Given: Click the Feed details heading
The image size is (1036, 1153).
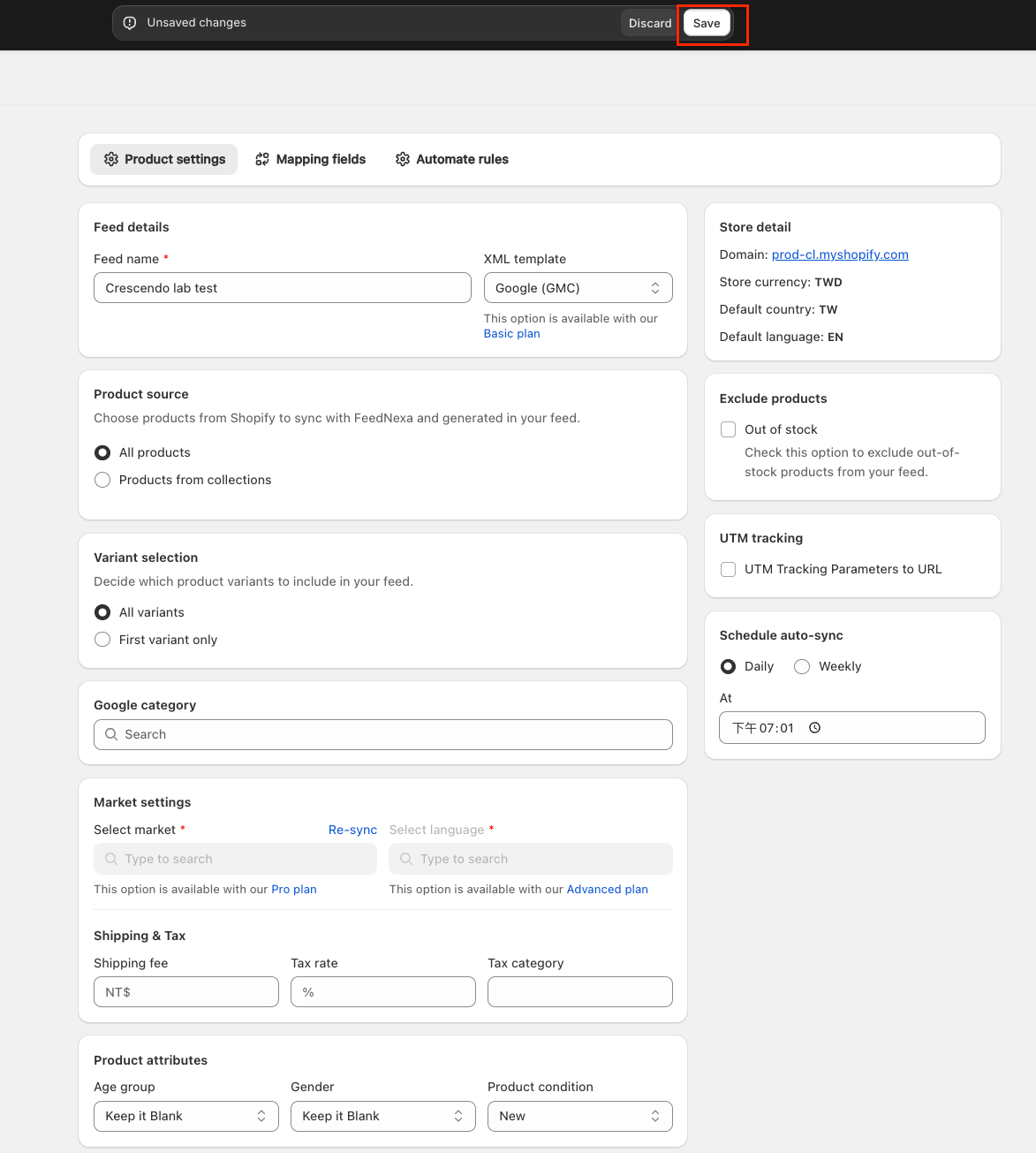Looking at the screenshot, I should point(132,227).
